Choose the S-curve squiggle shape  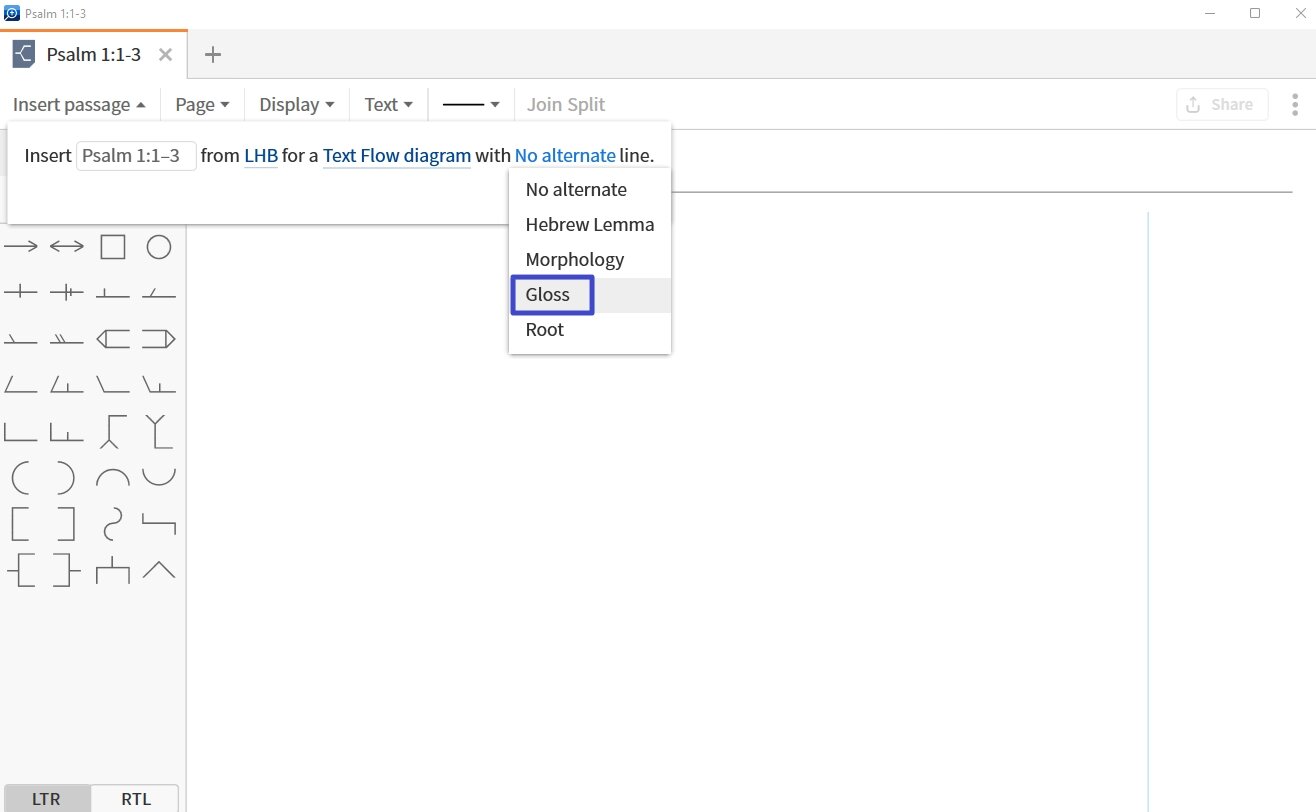113,524
